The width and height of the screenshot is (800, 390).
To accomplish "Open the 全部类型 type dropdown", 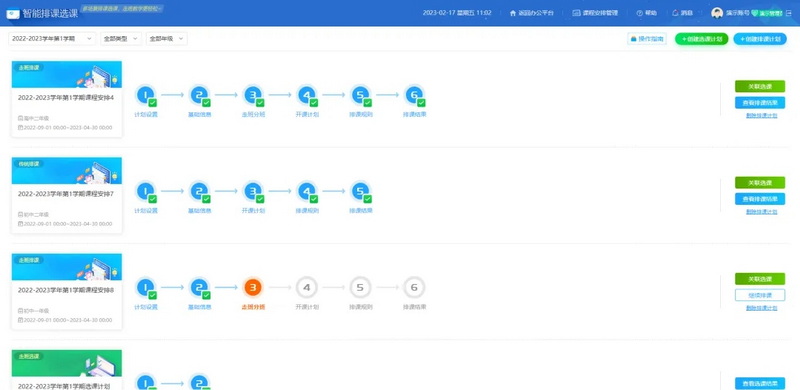I will (121, 39).
